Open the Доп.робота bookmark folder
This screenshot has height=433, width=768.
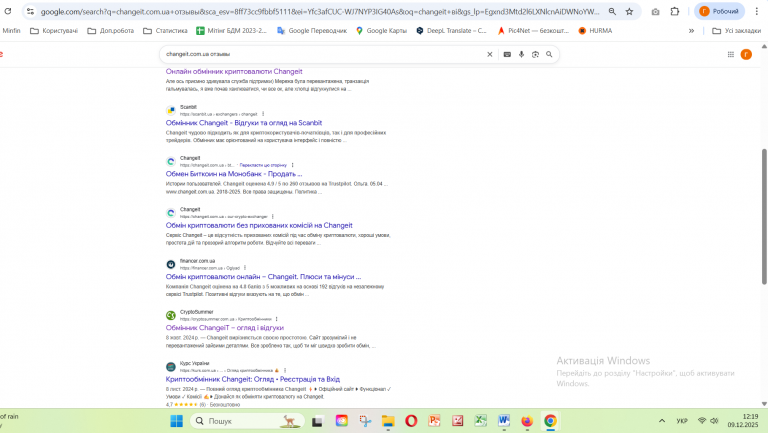click(111, 30)
